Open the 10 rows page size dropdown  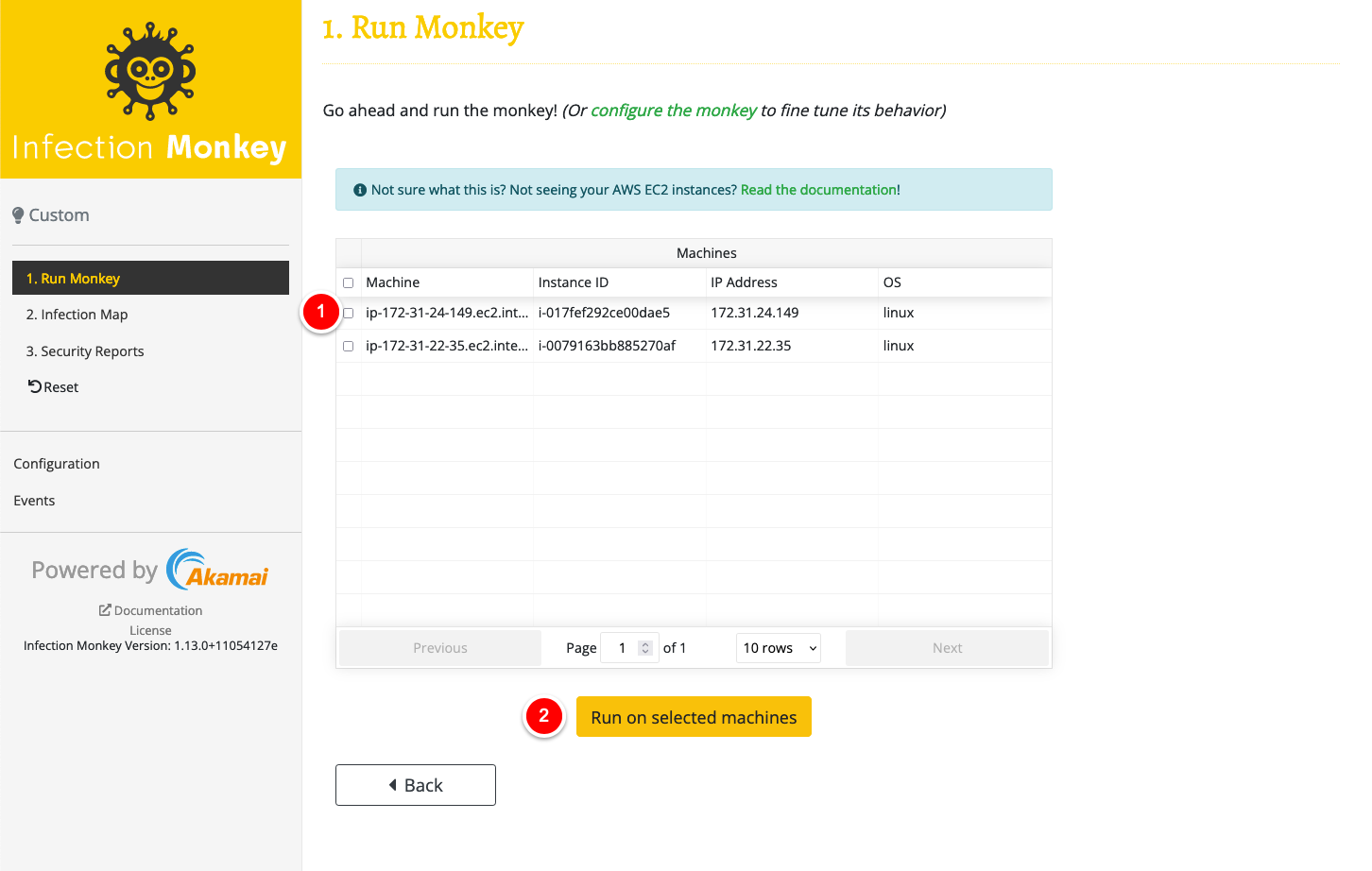tap(778, 648)
